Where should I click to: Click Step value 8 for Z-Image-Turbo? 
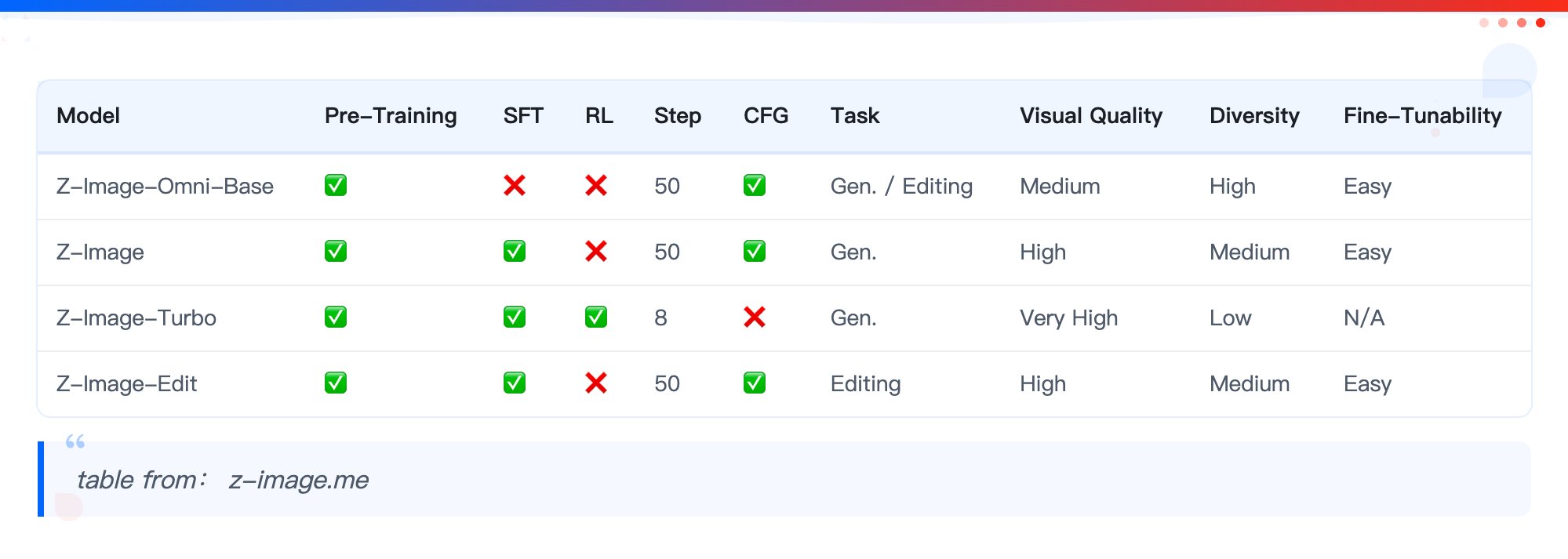click(x=660, y=318)
